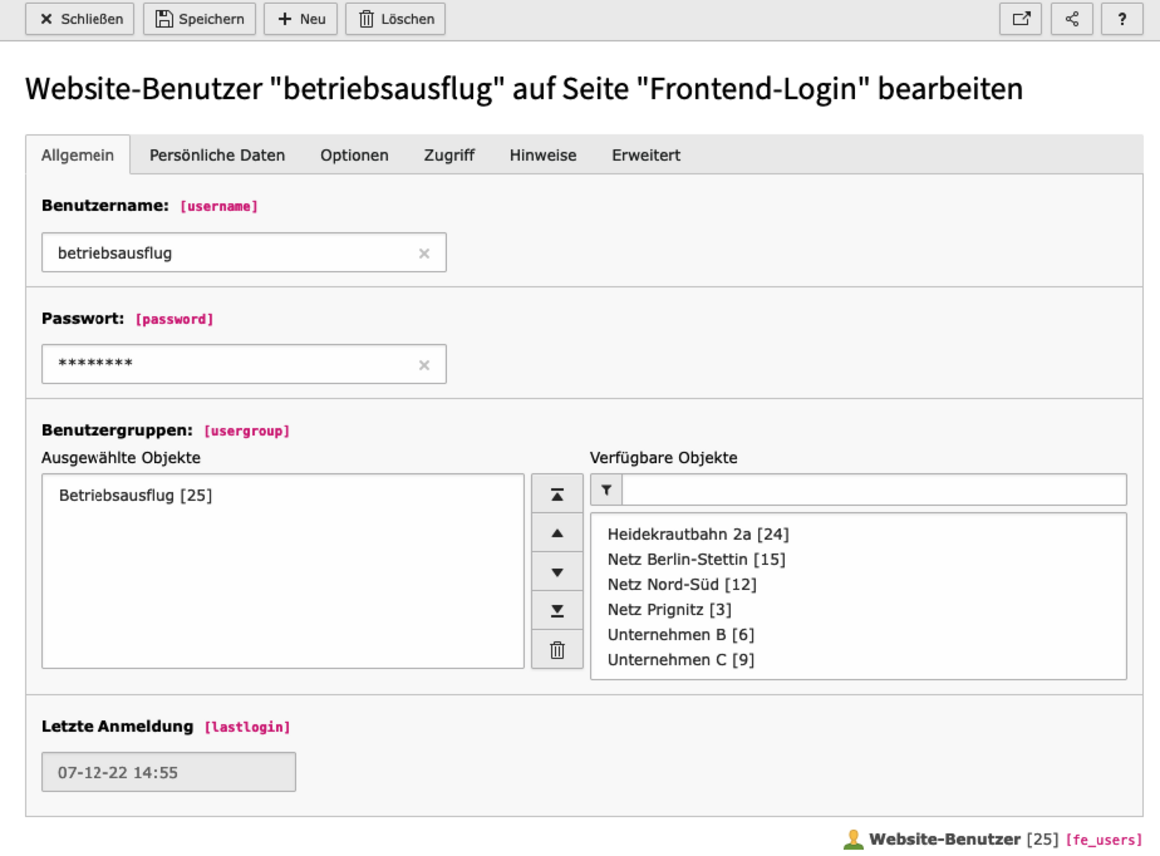Click the Löschen button
Image resolution: width=1160 pixels, height=856 pixels.
pos(395,19)
